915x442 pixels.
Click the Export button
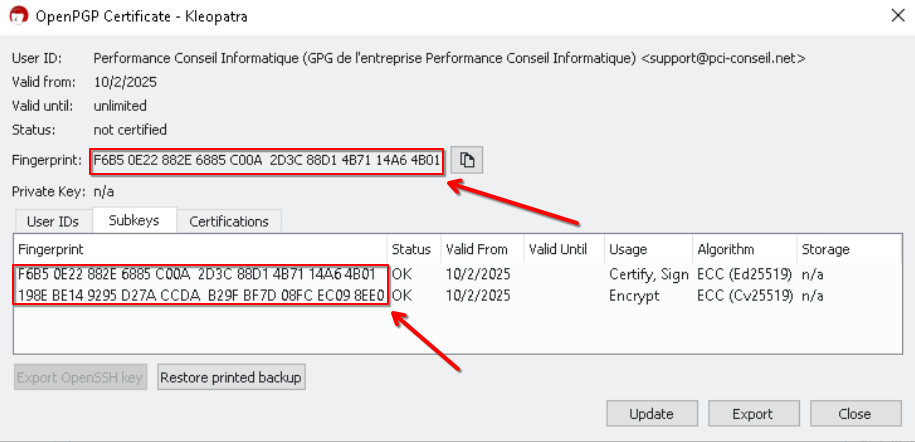(752, 414)
